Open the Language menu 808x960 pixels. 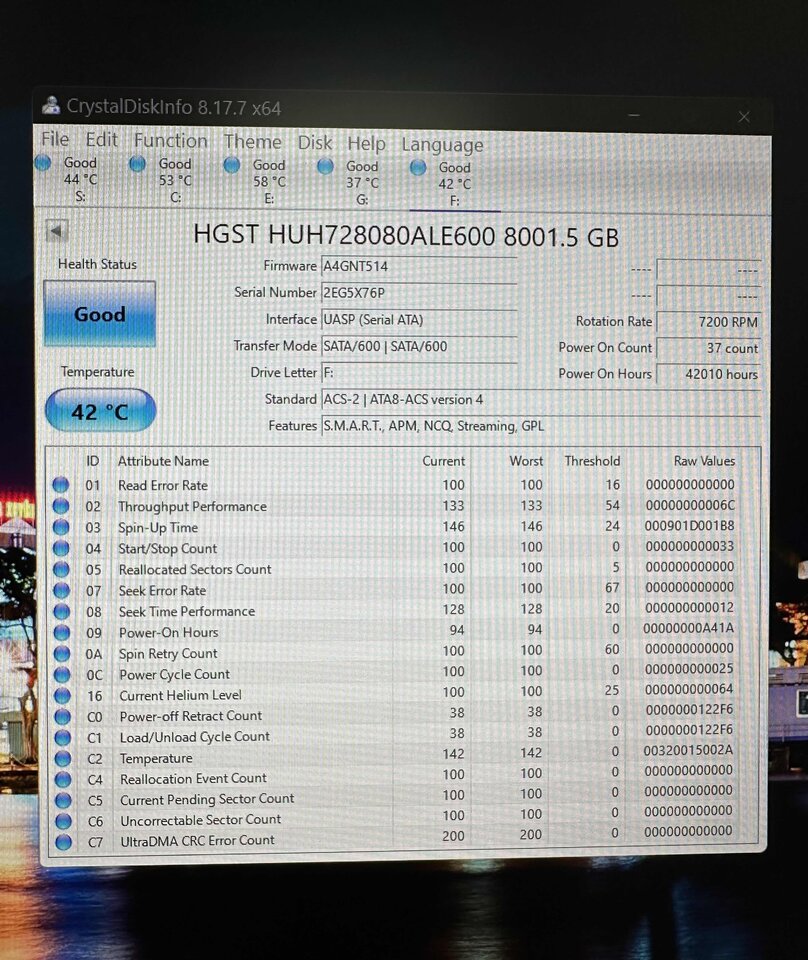pos(442,145)
